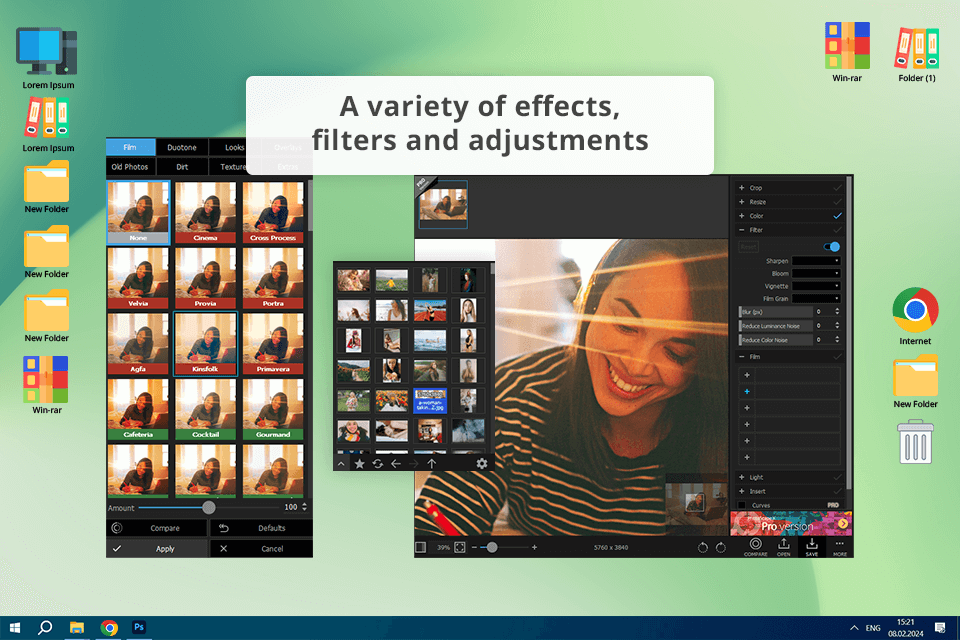The width and height of the screenshot is (960, 640).
Task: Switch to the Duotone tab
Action: click(182, 147)
